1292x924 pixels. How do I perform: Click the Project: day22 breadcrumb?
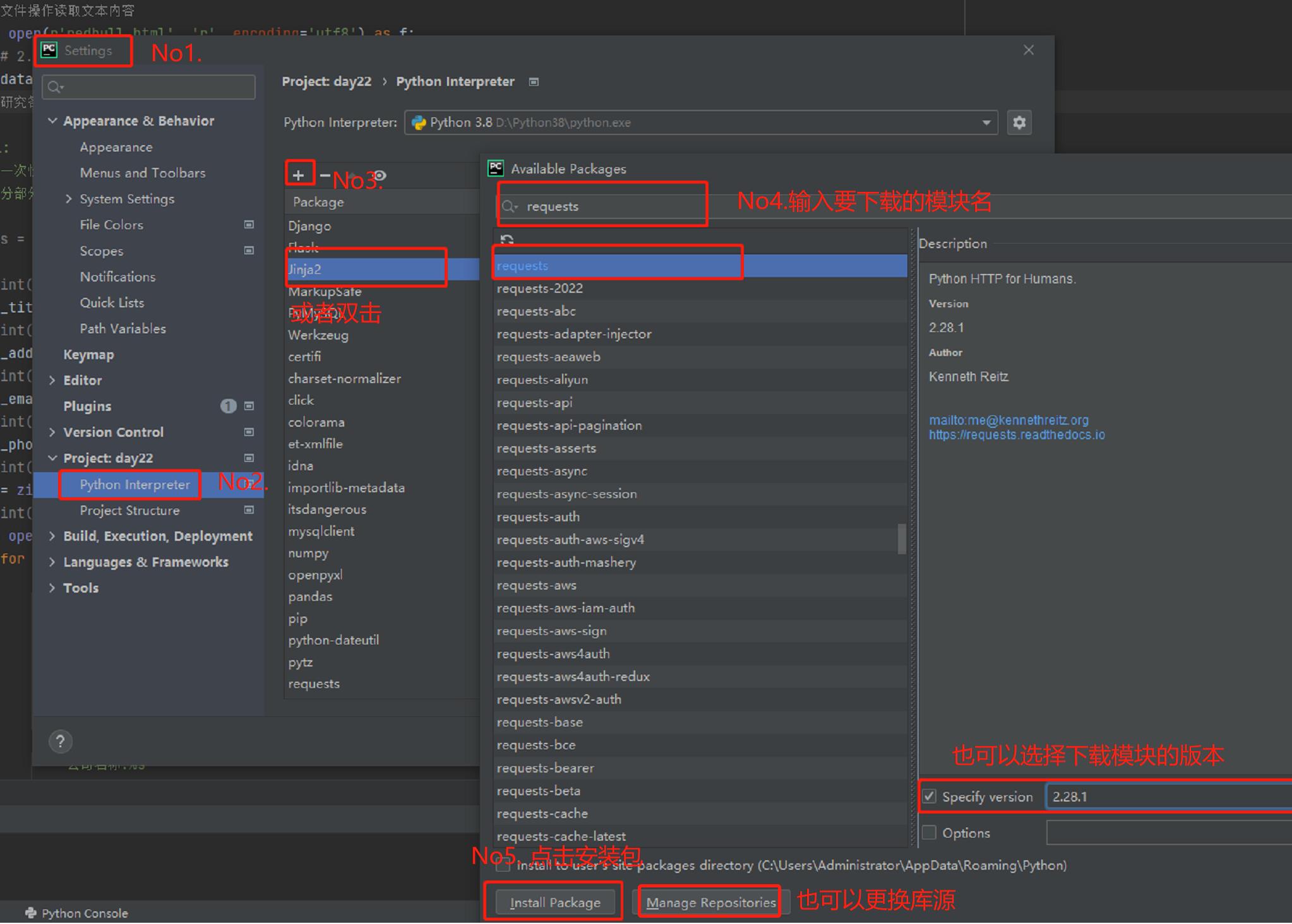(326, 81)
